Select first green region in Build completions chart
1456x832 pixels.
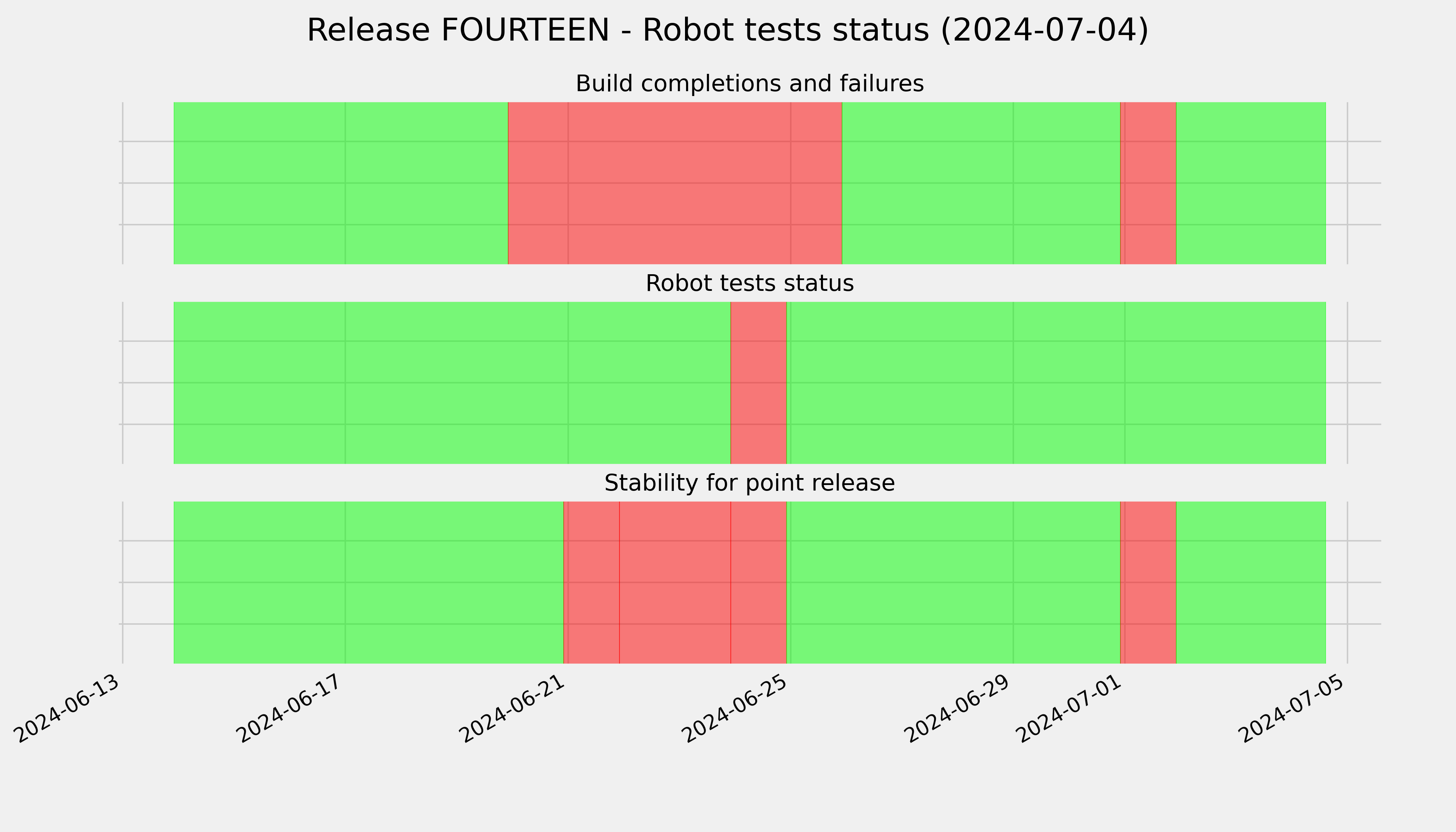pyautogui.click(x=340, y=183)
